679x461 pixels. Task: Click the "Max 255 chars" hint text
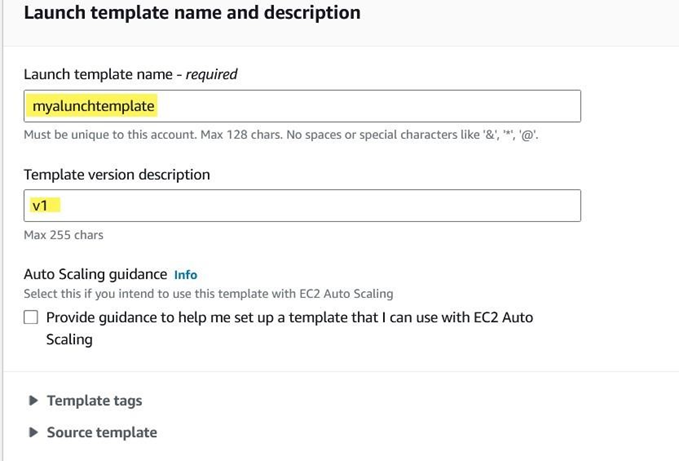[63, 235]
